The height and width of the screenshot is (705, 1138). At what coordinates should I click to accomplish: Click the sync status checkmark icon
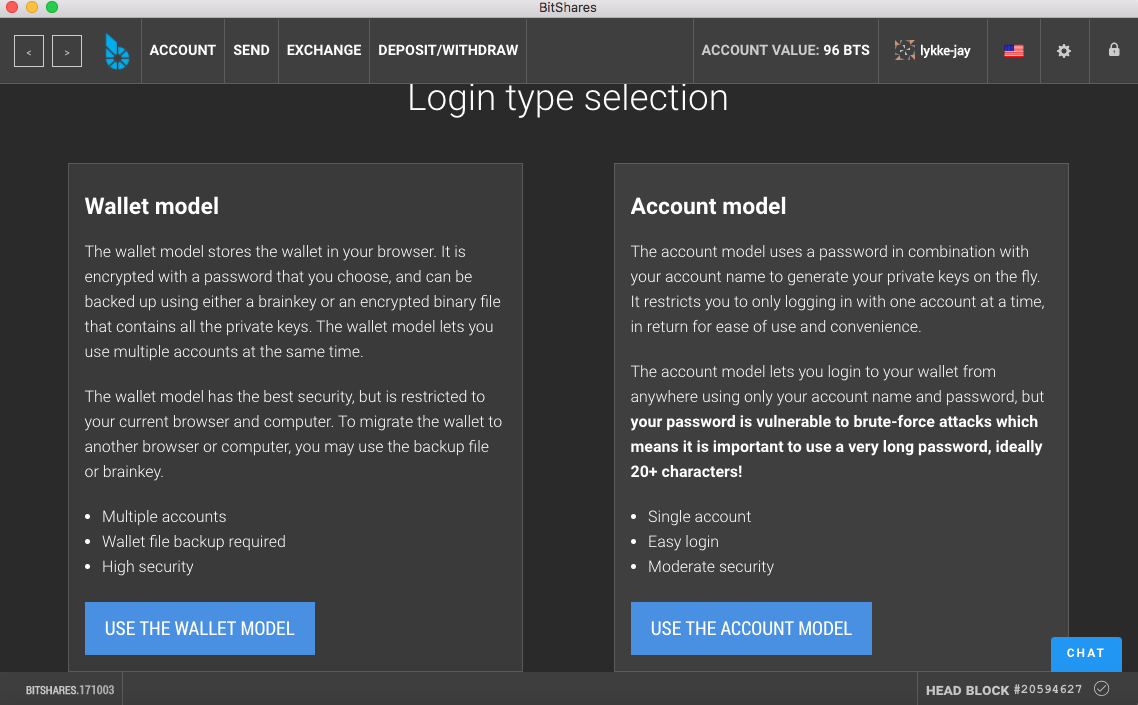[x=1102, y=688]
